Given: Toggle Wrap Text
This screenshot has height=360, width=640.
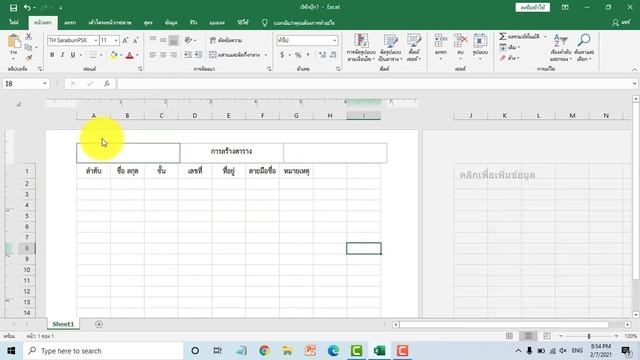Looking at the screenshot, I should [x=226, y=40].
